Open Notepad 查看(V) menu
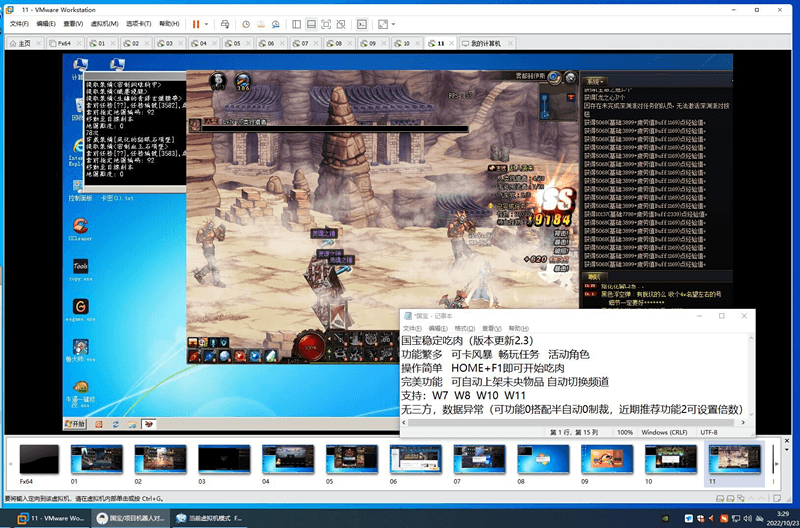 tap(492, 329)
